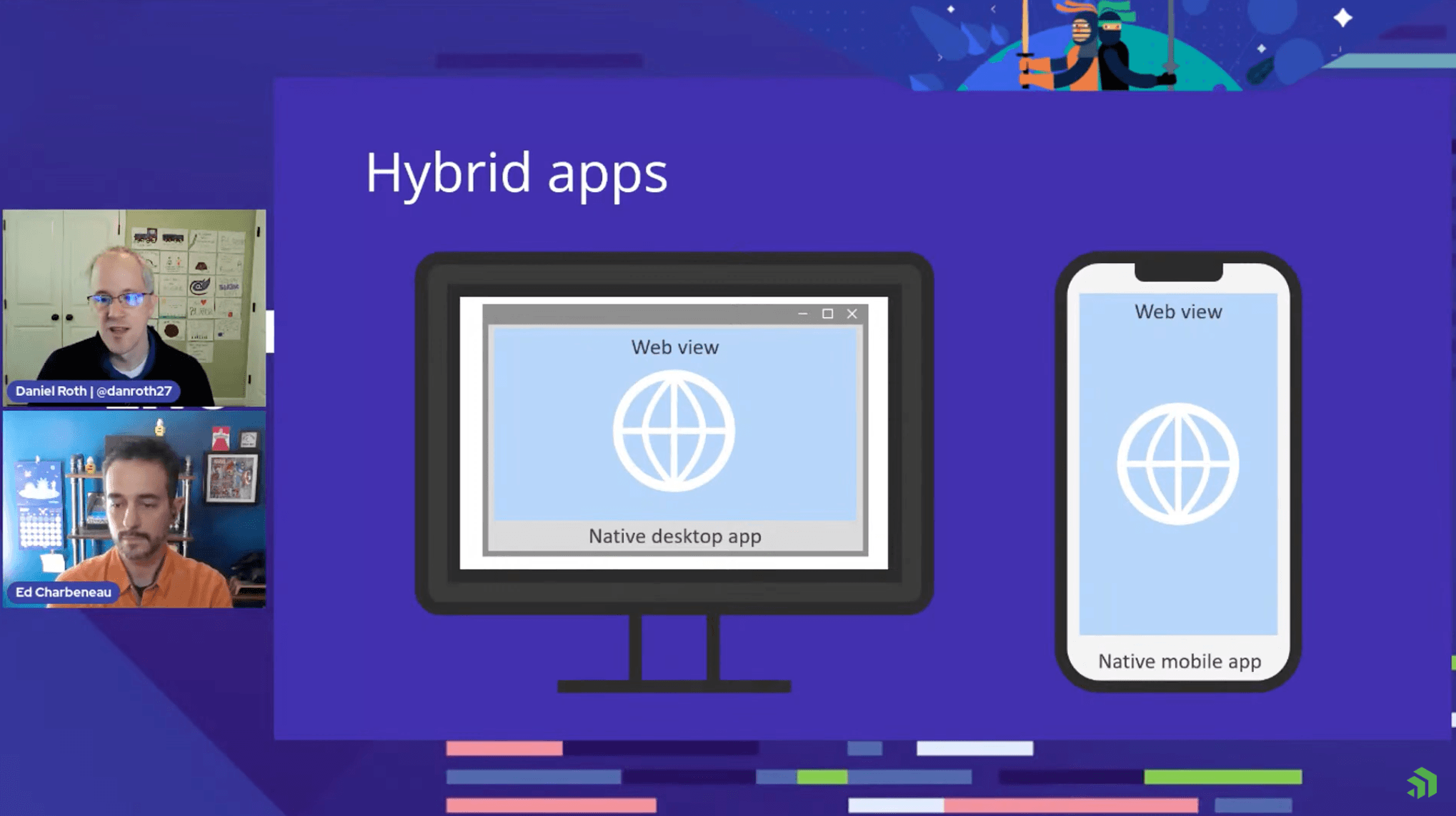Click the Web view globe icon on mobile

click(1178, 462)
